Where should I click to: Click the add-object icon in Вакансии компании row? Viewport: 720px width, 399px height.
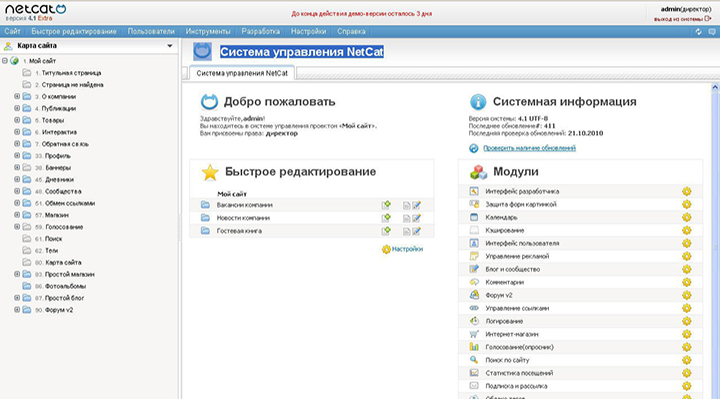click(x=386, y=205)
